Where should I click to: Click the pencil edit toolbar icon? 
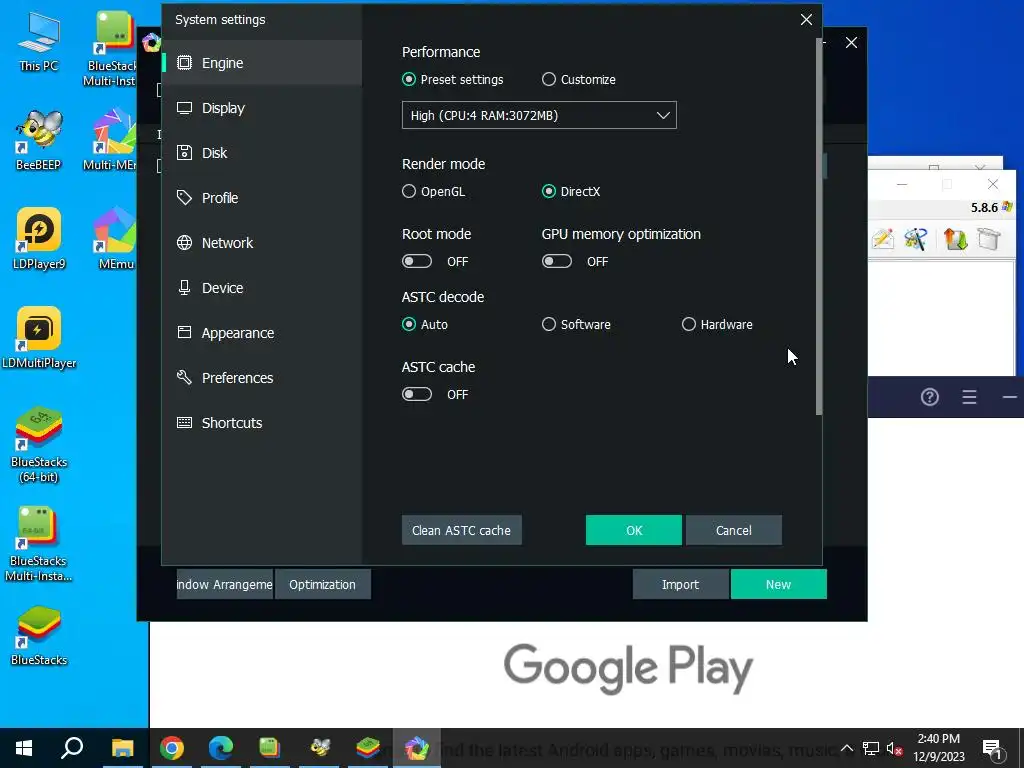point(882,239)
